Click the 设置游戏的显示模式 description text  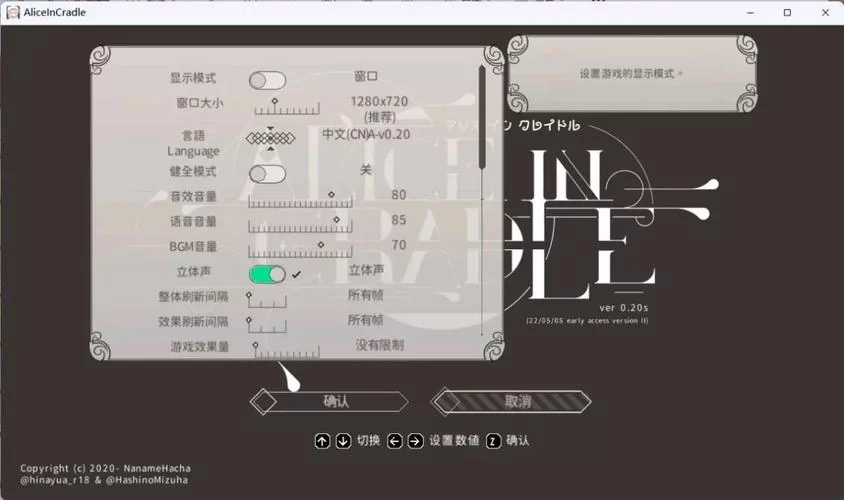coord(631,74)
